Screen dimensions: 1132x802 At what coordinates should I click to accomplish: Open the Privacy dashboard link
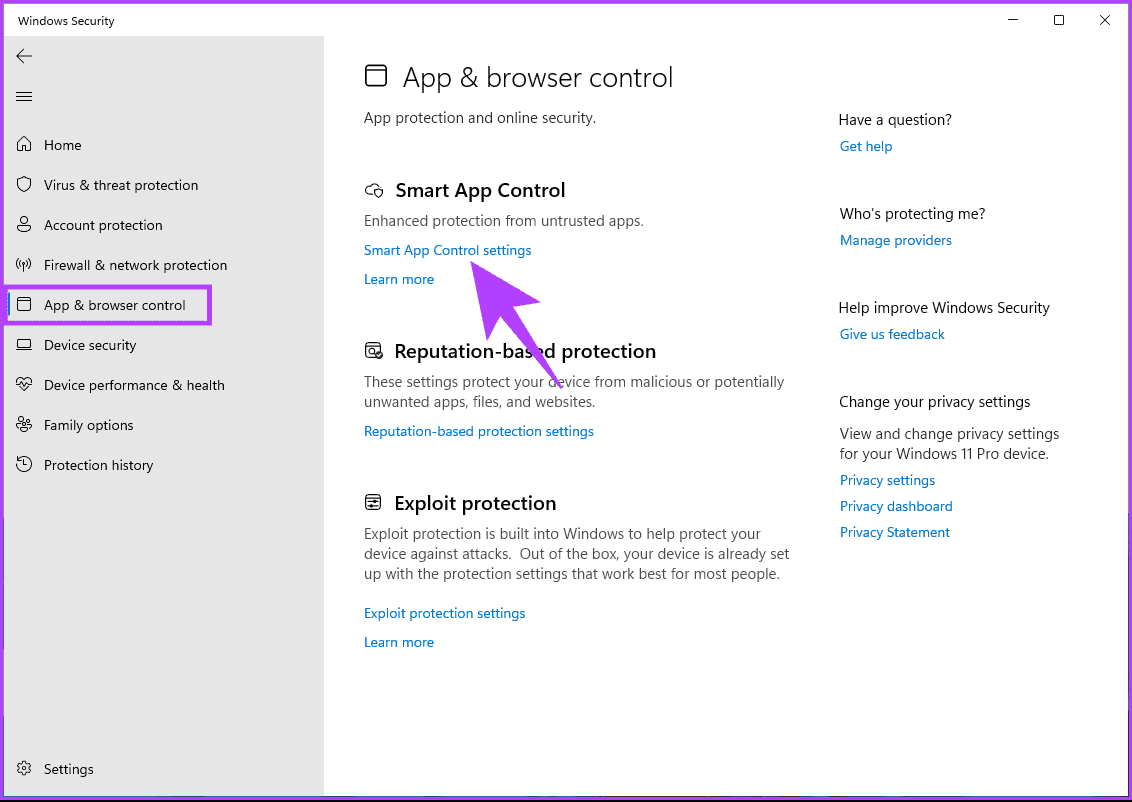pos(896,506)
